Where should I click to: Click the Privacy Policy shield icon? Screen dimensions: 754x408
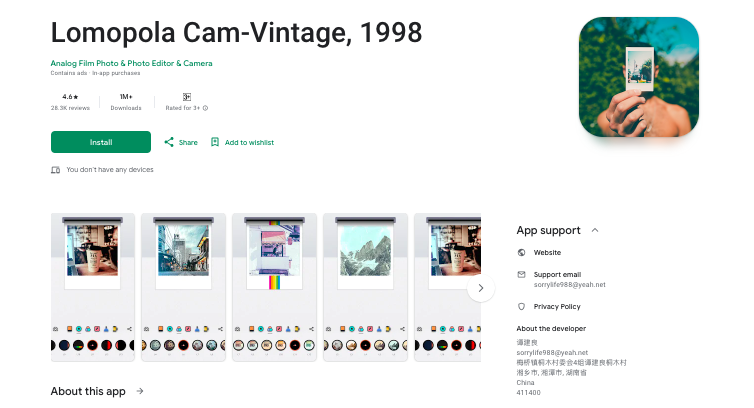tap(521, 306)
